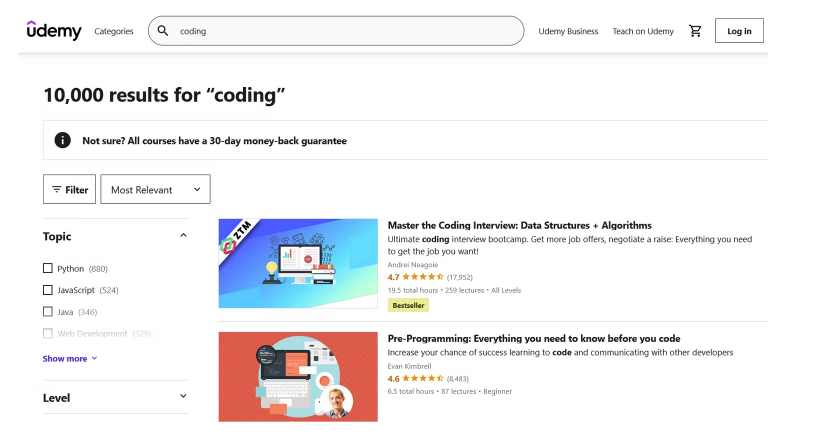Click Show more under Topic
This screenshot has height=437, width=816.
70,358
